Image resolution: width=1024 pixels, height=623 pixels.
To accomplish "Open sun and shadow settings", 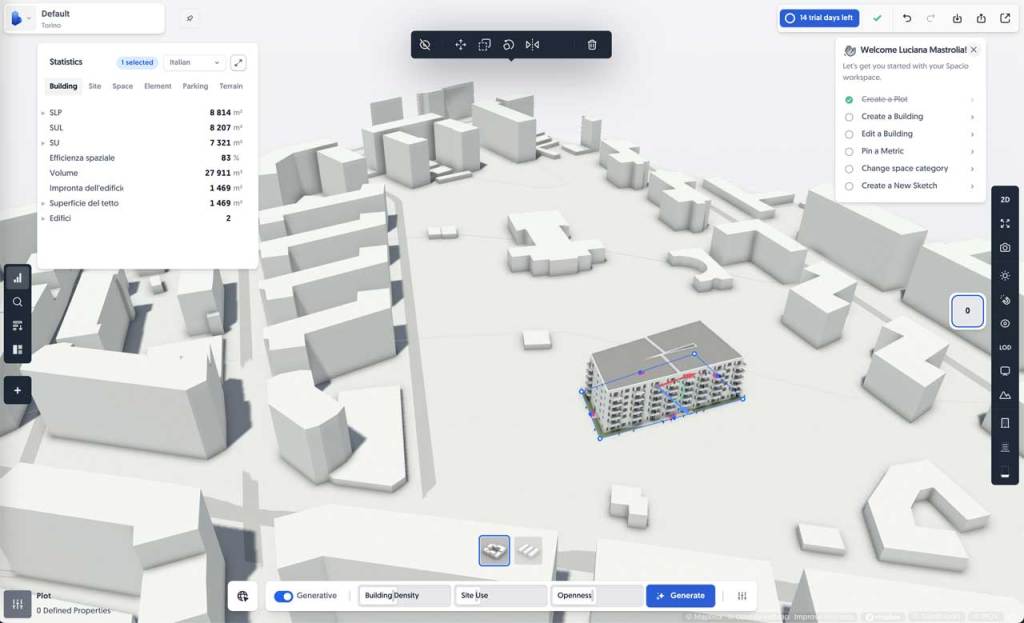I will [x=1006, y=273].
